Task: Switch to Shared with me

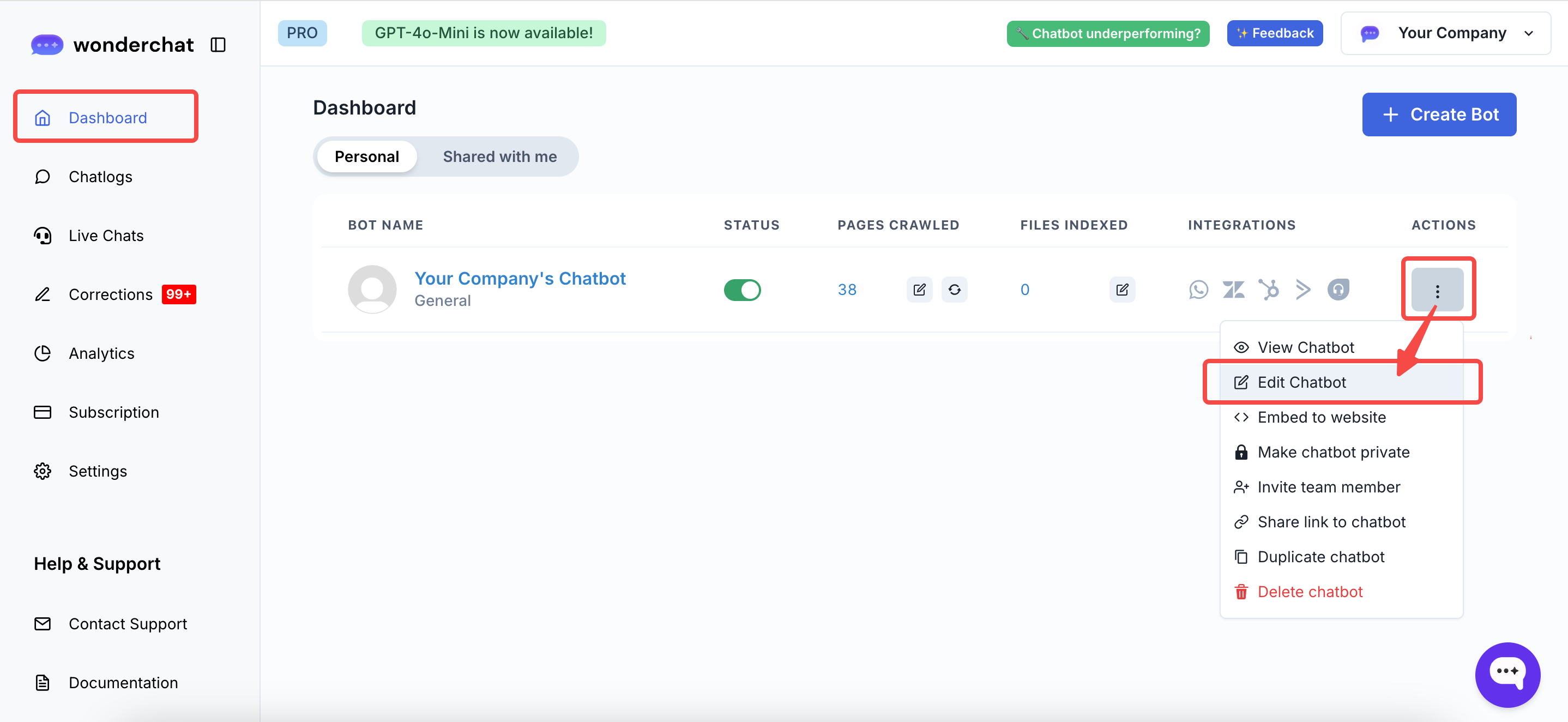Action: pos(499,157)
